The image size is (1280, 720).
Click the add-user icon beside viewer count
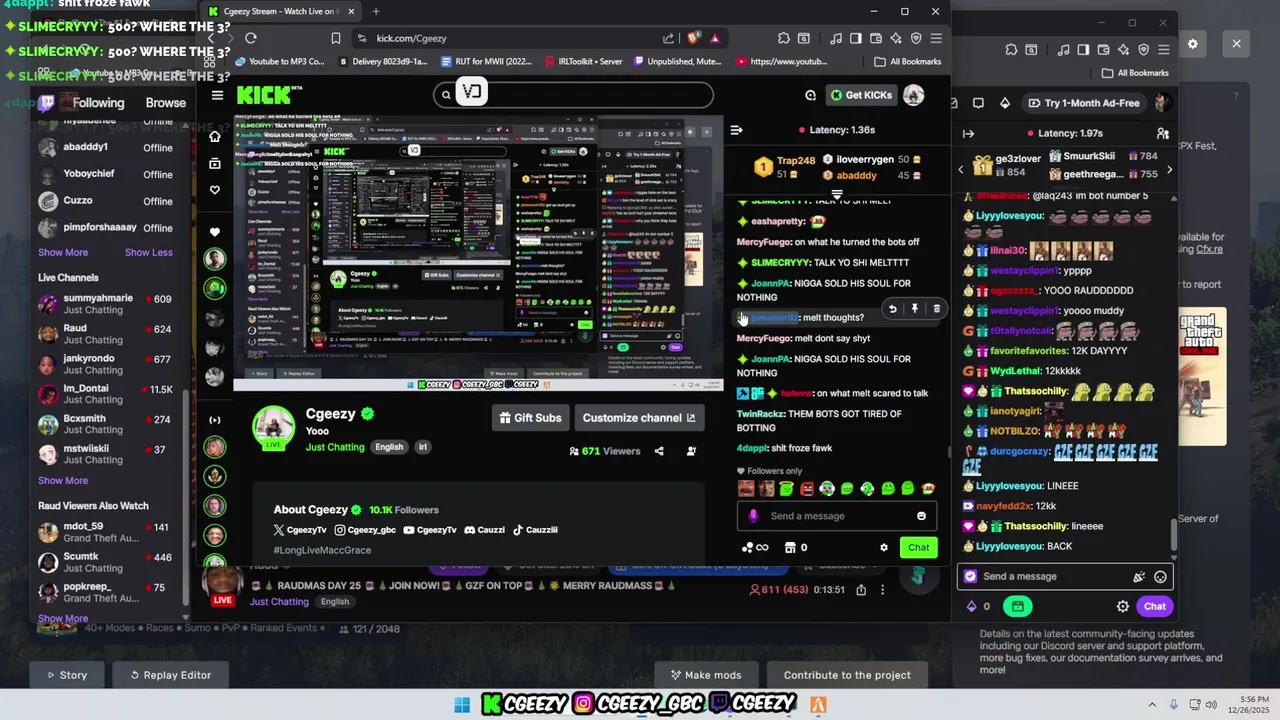(x=691, y=451)
